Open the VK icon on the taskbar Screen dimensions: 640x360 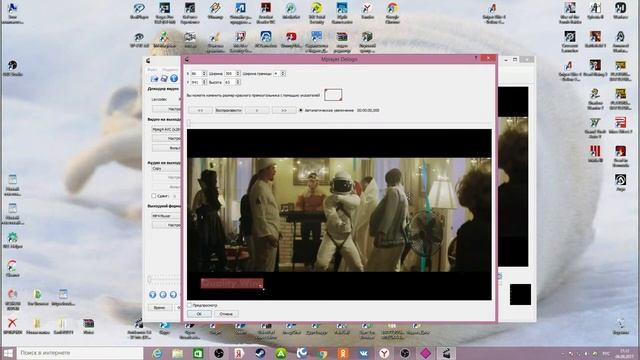pyautogui.click(x=363, y=353)
